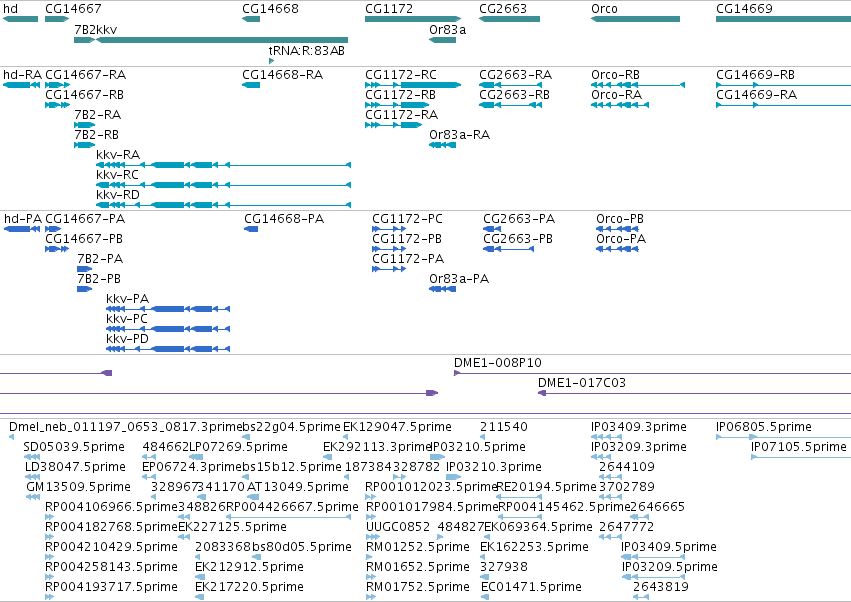The width and height of the screenshot is (851, 602).
Task: Select the CG14667 gene label
Action: (x=73, y=9)
